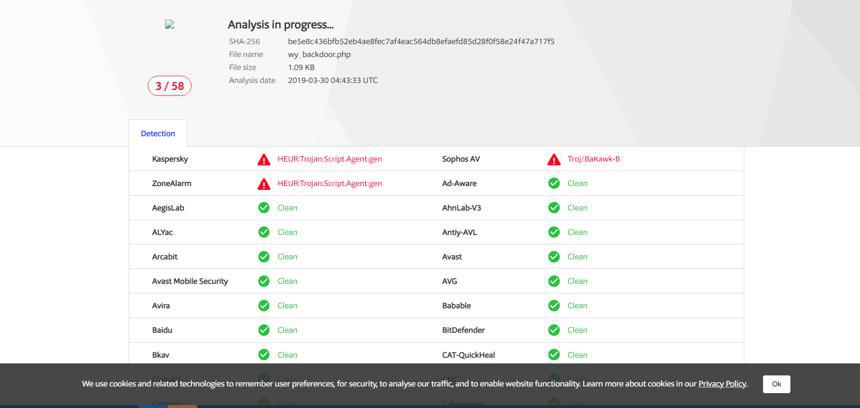Screen dimensions: 860x408
Task: Click ZoneAlarm HEUR:Trojan.Script.Agent.gen detection text
Action: (x=330, y=184)
